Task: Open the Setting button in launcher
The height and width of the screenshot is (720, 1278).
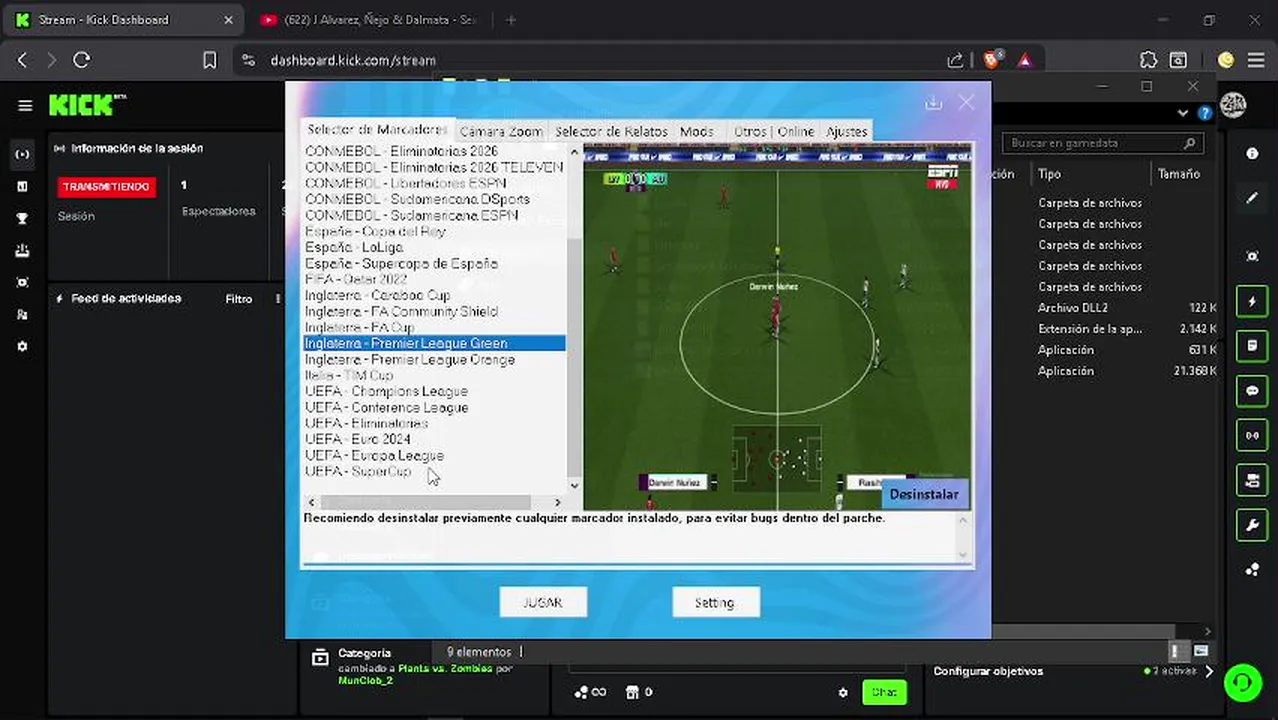Action: tap(715, 602)
